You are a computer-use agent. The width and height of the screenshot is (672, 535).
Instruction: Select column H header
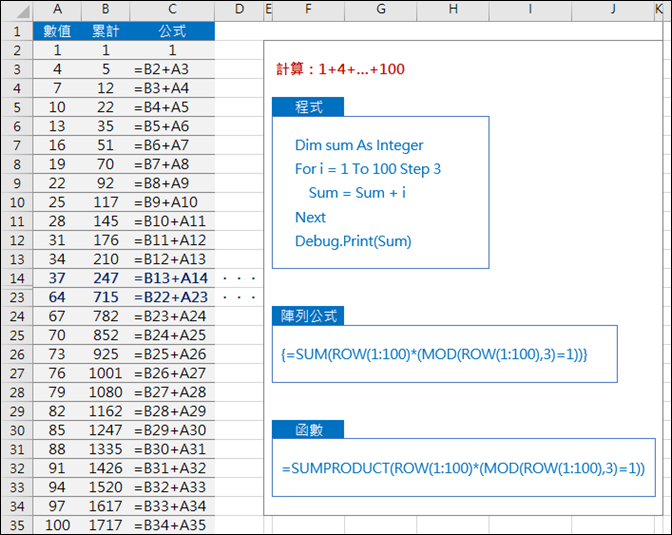tap(453, 9)
